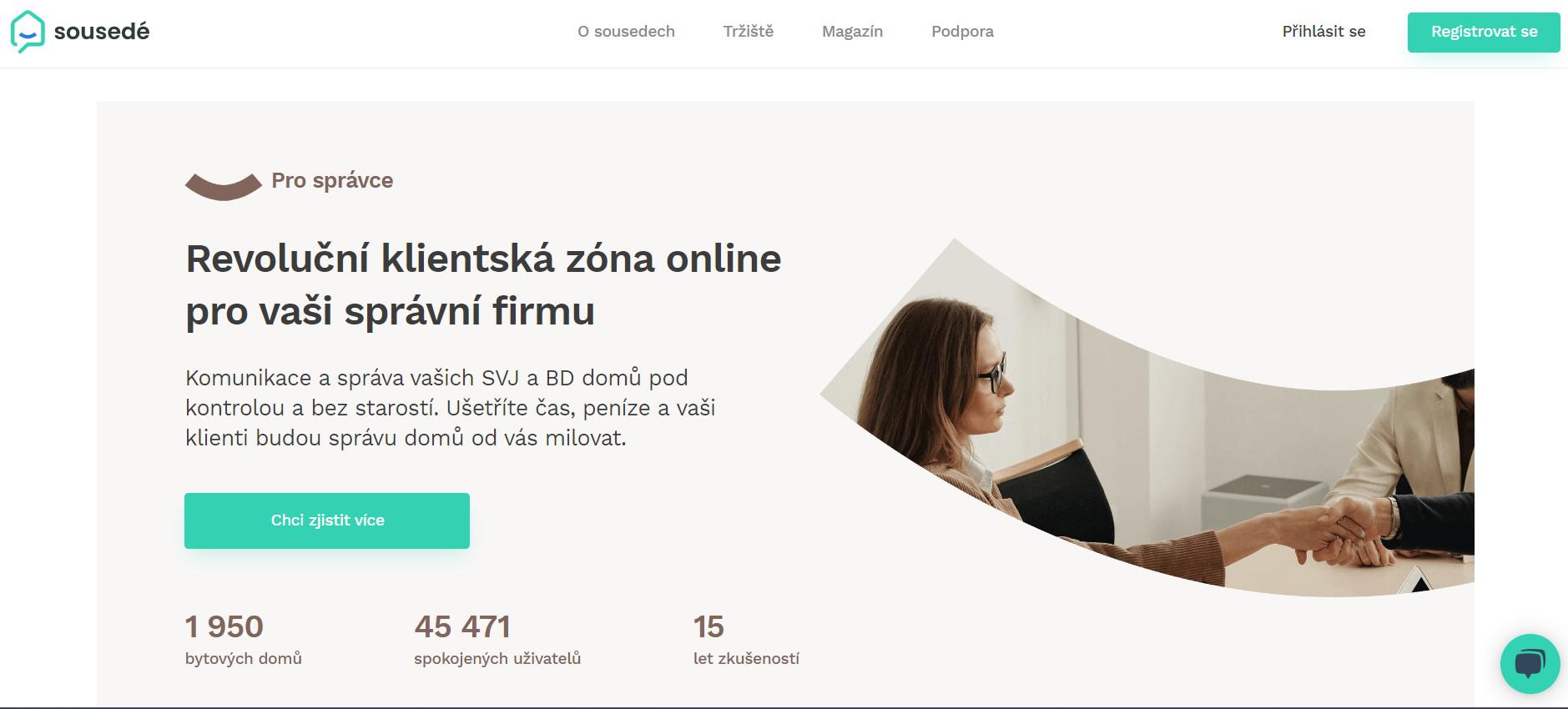1568x709 pixels.
Task: Click the 1 950 bytových domů statistic
Action: 244,639
